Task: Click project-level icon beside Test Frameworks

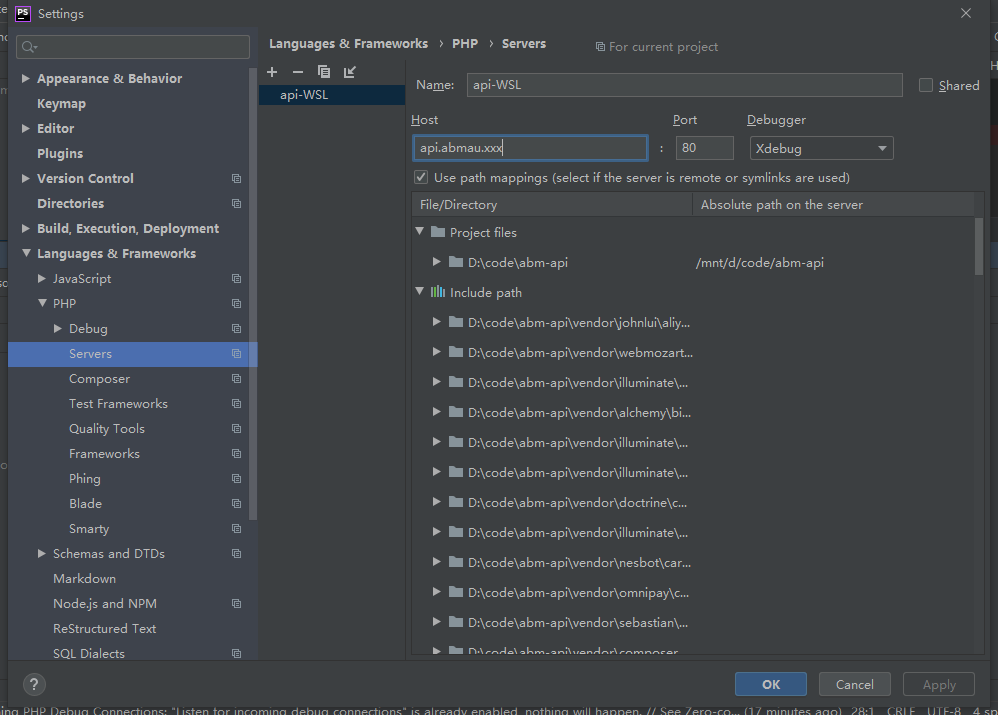Action: tap(236, 404)
